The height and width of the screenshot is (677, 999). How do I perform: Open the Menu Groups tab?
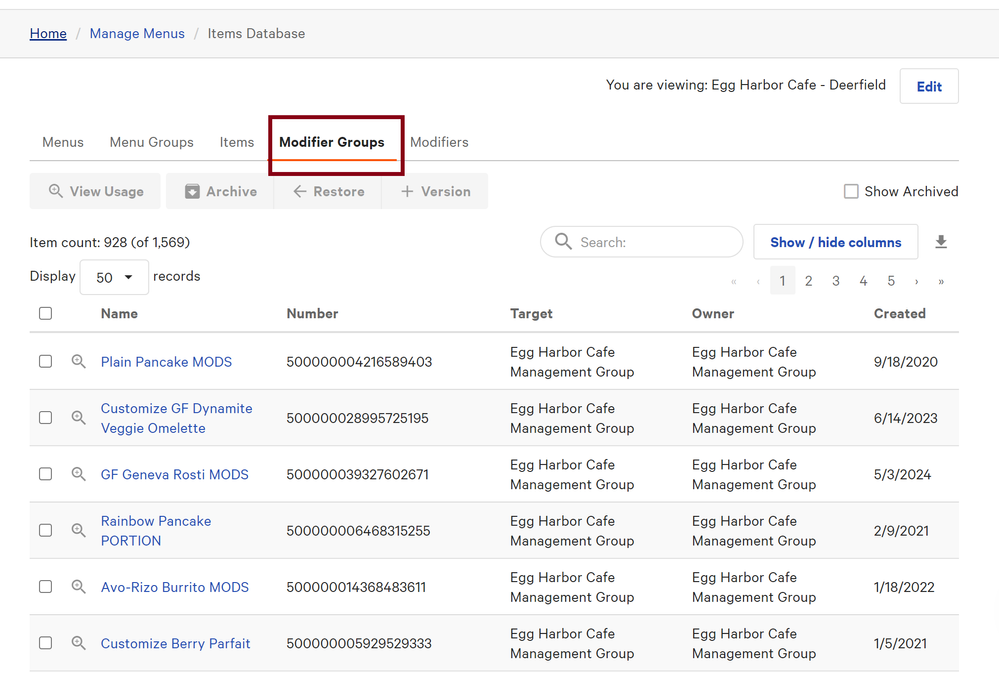click(x=151, y=142)
